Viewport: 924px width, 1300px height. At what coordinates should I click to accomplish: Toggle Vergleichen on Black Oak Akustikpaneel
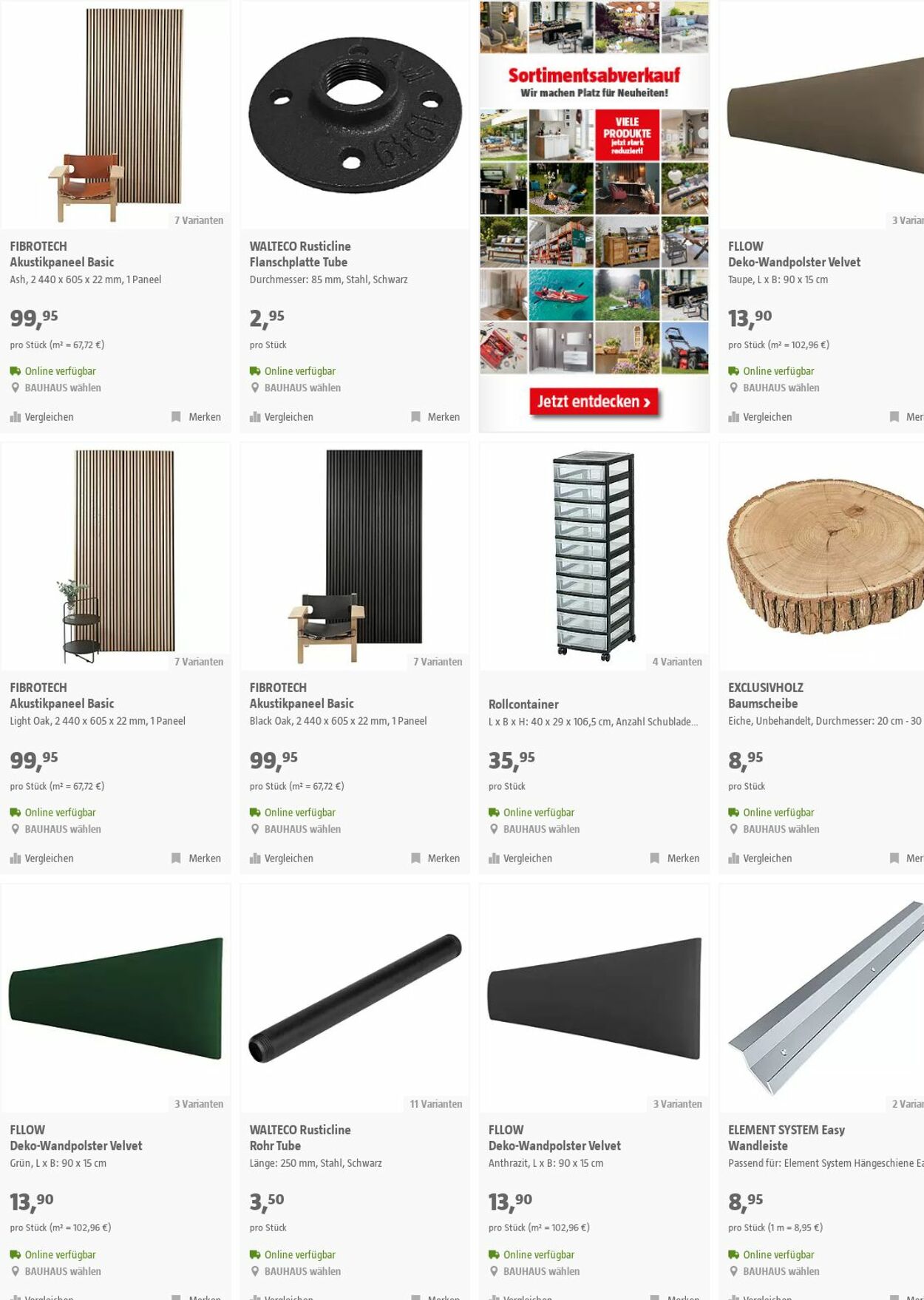[x=282, y=859]
